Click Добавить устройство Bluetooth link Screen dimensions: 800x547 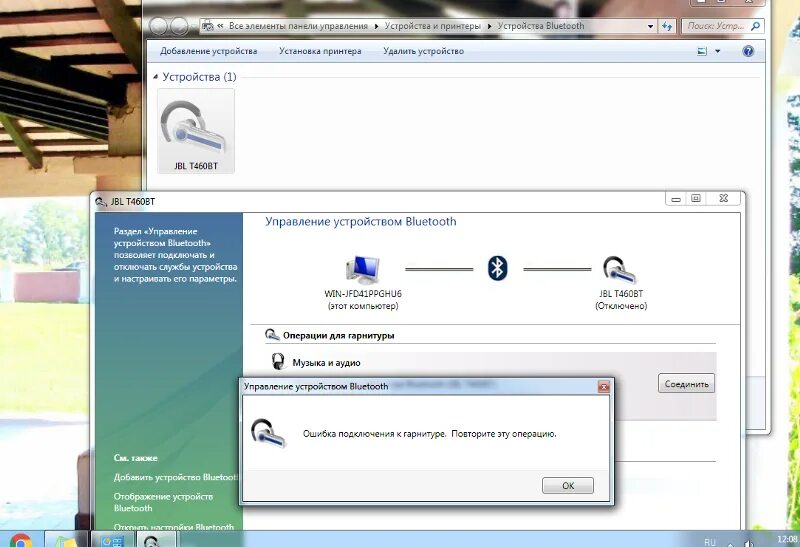pyautogui.click(x=176, y=478)
